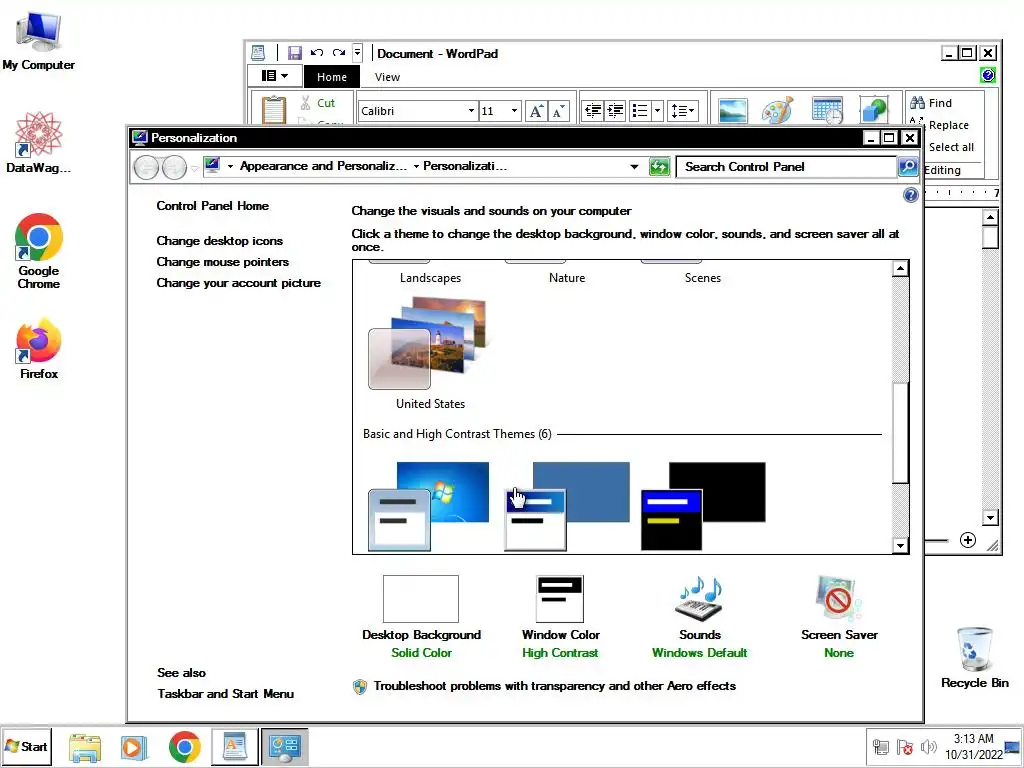Click the WordPad save icon
The height and width of the screenshot is (768, 1024).
coord(295,53)
